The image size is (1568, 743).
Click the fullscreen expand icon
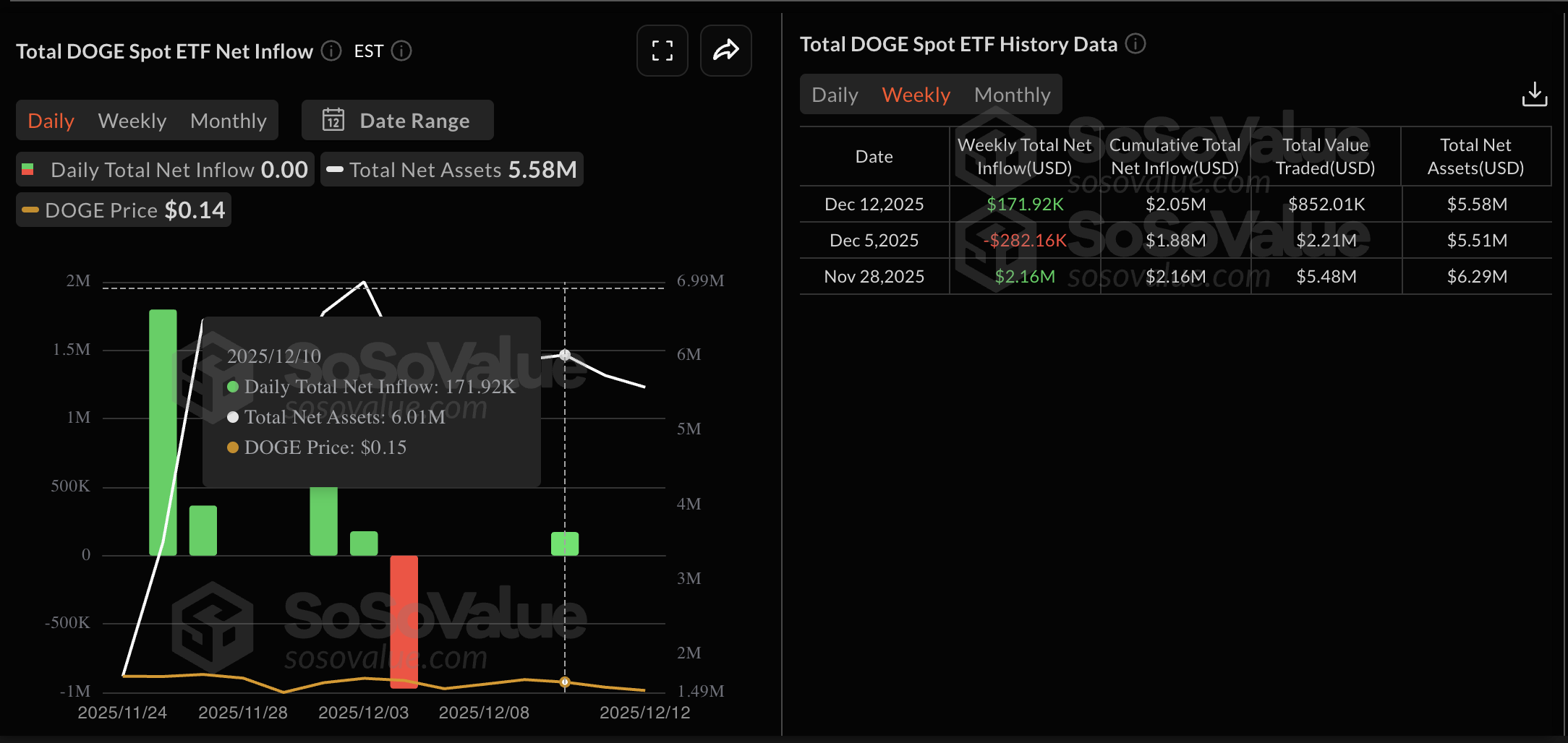tap(661, 51)
